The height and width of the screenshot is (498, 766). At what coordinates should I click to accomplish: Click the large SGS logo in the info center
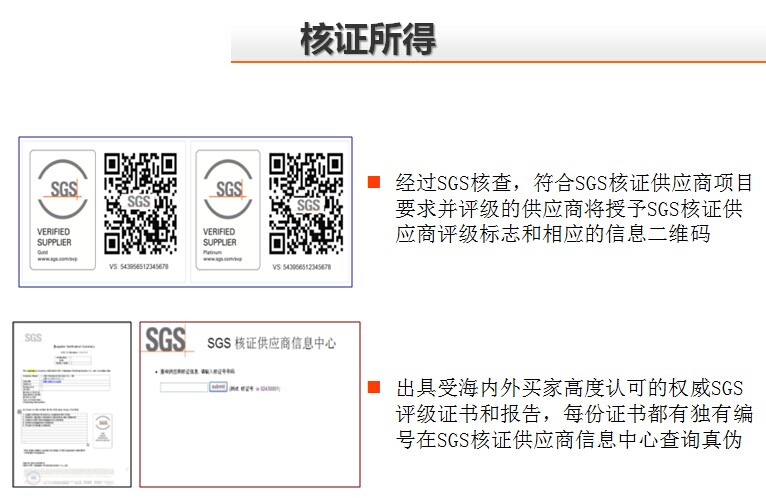166,339
